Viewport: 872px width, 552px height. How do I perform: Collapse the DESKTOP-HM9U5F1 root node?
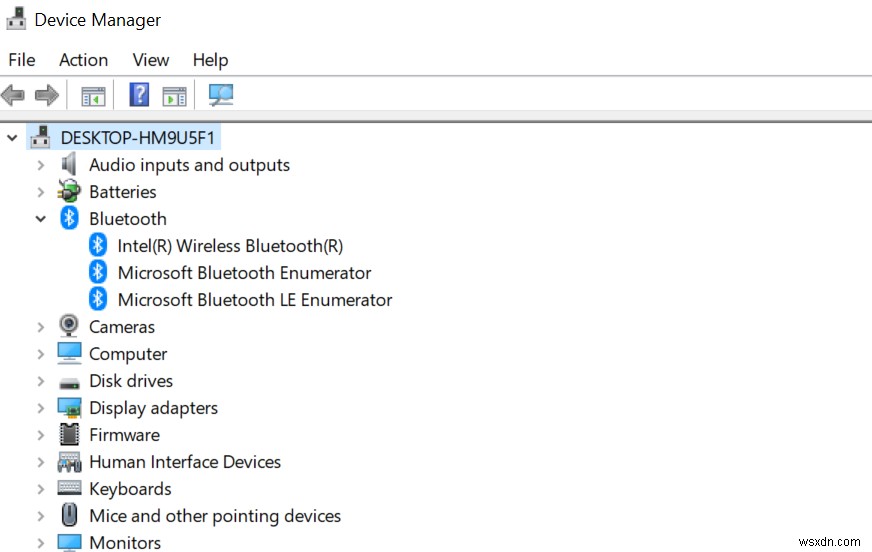[12, 138]
